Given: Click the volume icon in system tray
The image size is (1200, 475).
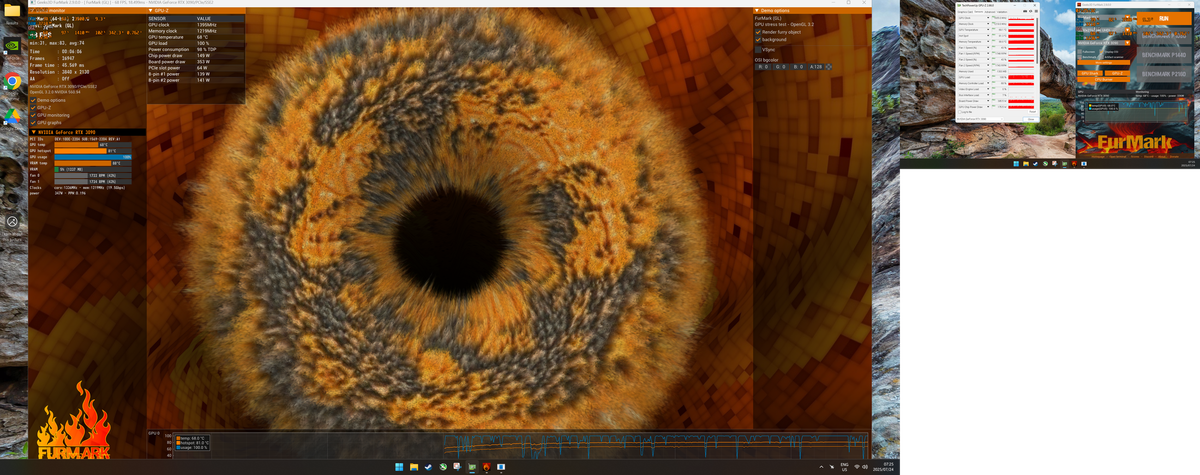Looking at the screenshot, I should tap(865, 467).
